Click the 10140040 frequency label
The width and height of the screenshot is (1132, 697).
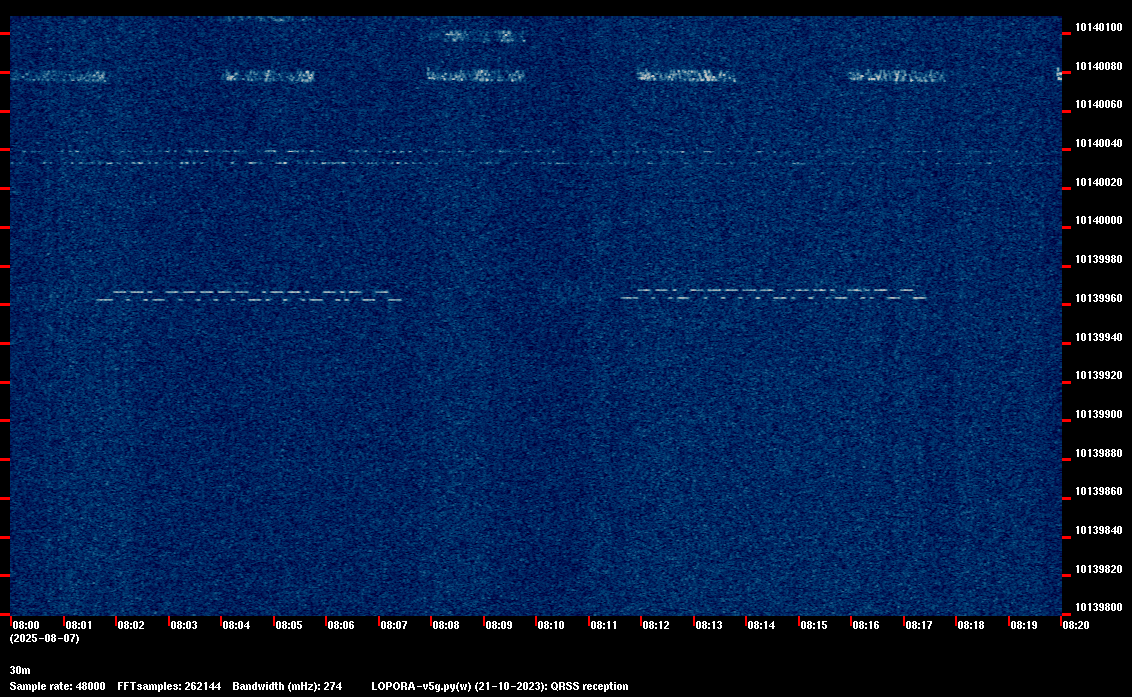(x=1099, y=144)
